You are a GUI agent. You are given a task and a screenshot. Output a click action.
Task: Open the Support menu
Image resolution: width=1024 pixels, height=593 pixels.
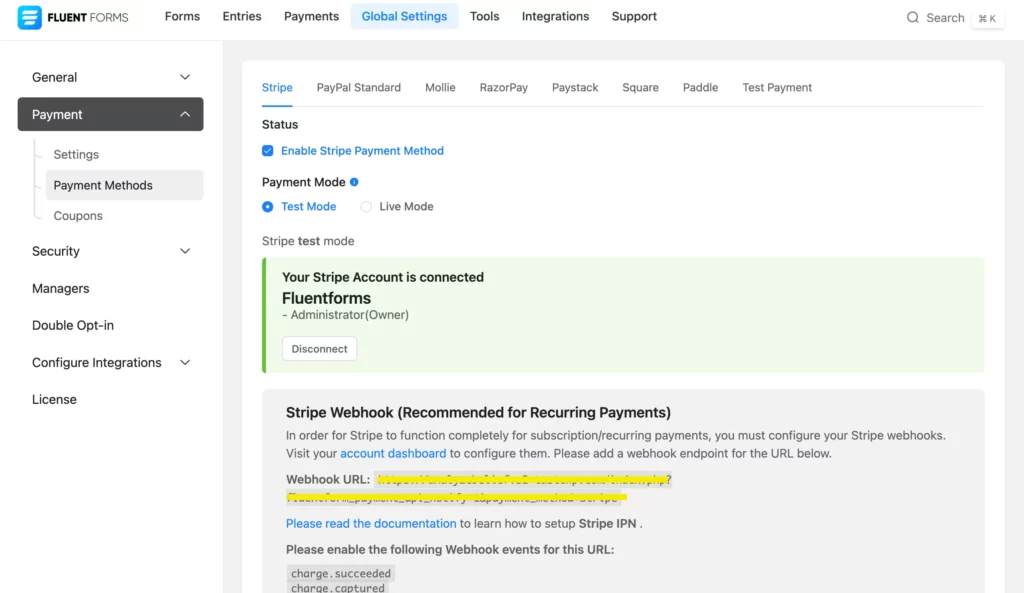coord(634,16)
